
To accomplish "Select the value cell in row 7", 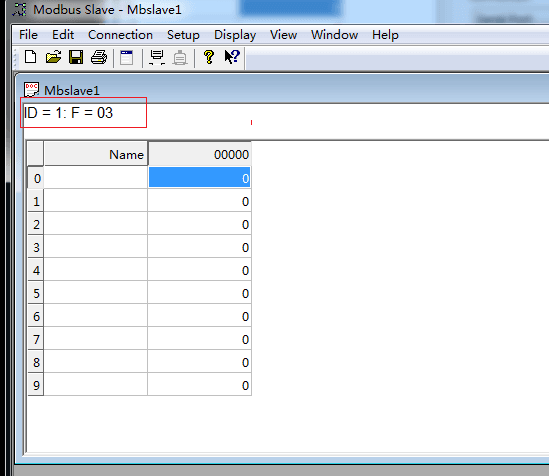I will (x=200, y=338).
